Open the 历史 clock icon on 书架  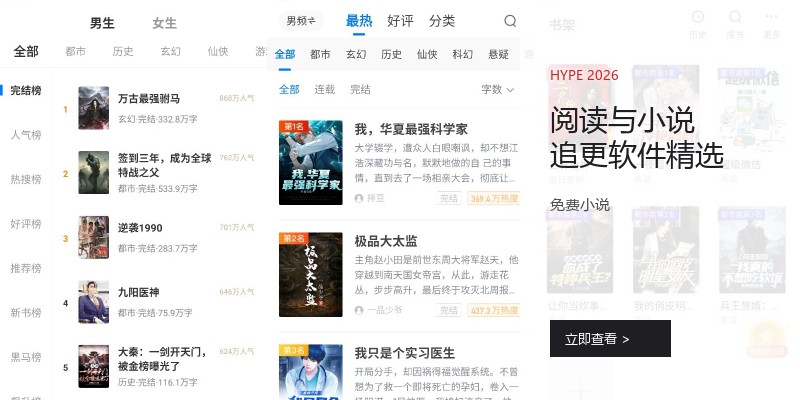coord(698,17)
